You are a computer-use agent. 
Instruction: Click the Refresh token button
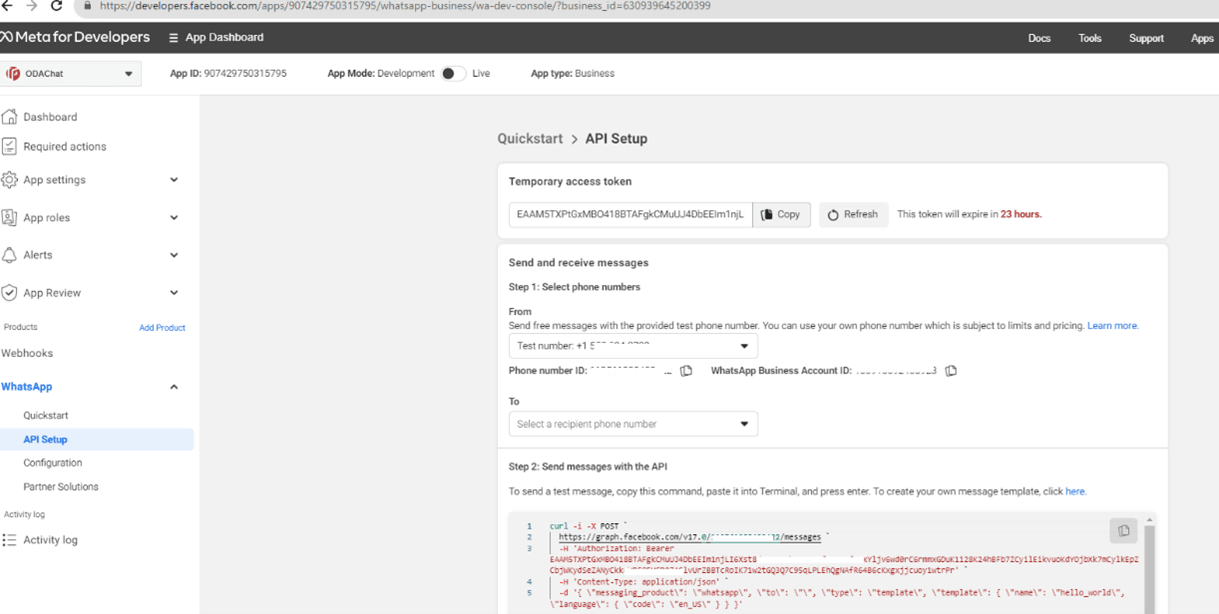pos(853,214)
